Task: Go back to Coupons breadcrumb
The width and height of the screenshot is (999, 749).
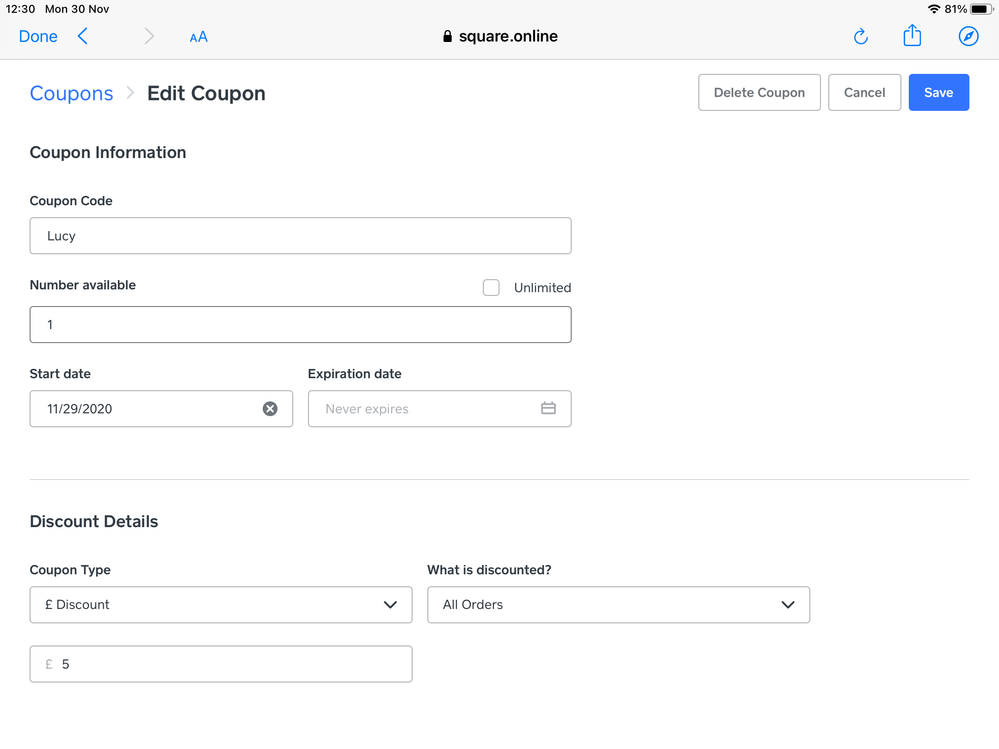Action: tap(71, 93)
